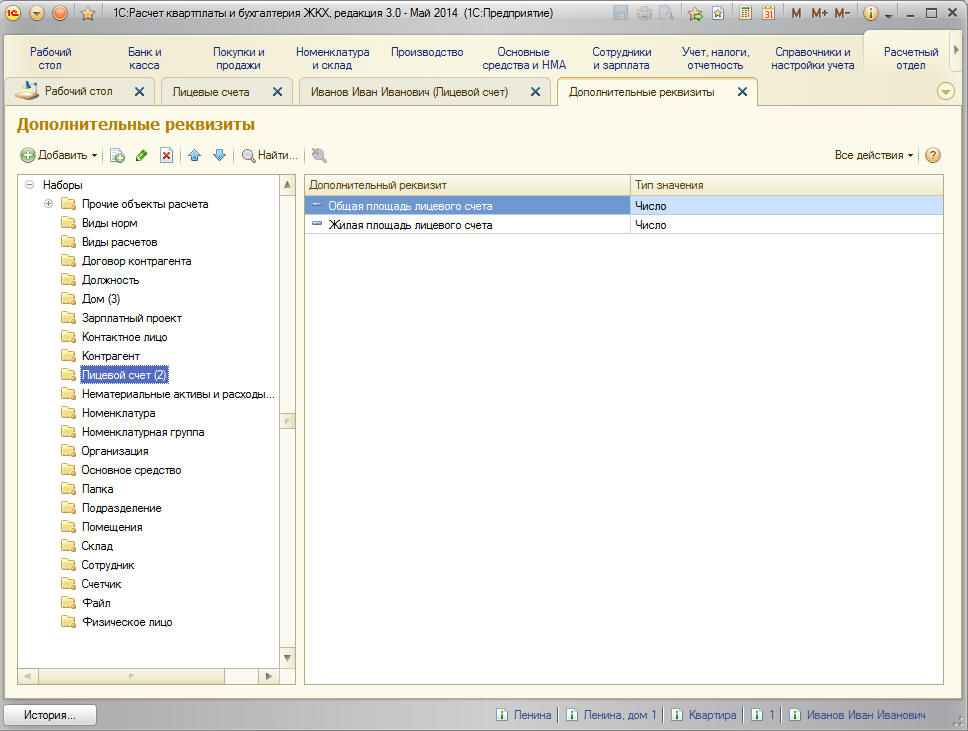Select the Физическое лицо folder
Viewport: 968px width, 731px height.
click(x=127, y=622)
